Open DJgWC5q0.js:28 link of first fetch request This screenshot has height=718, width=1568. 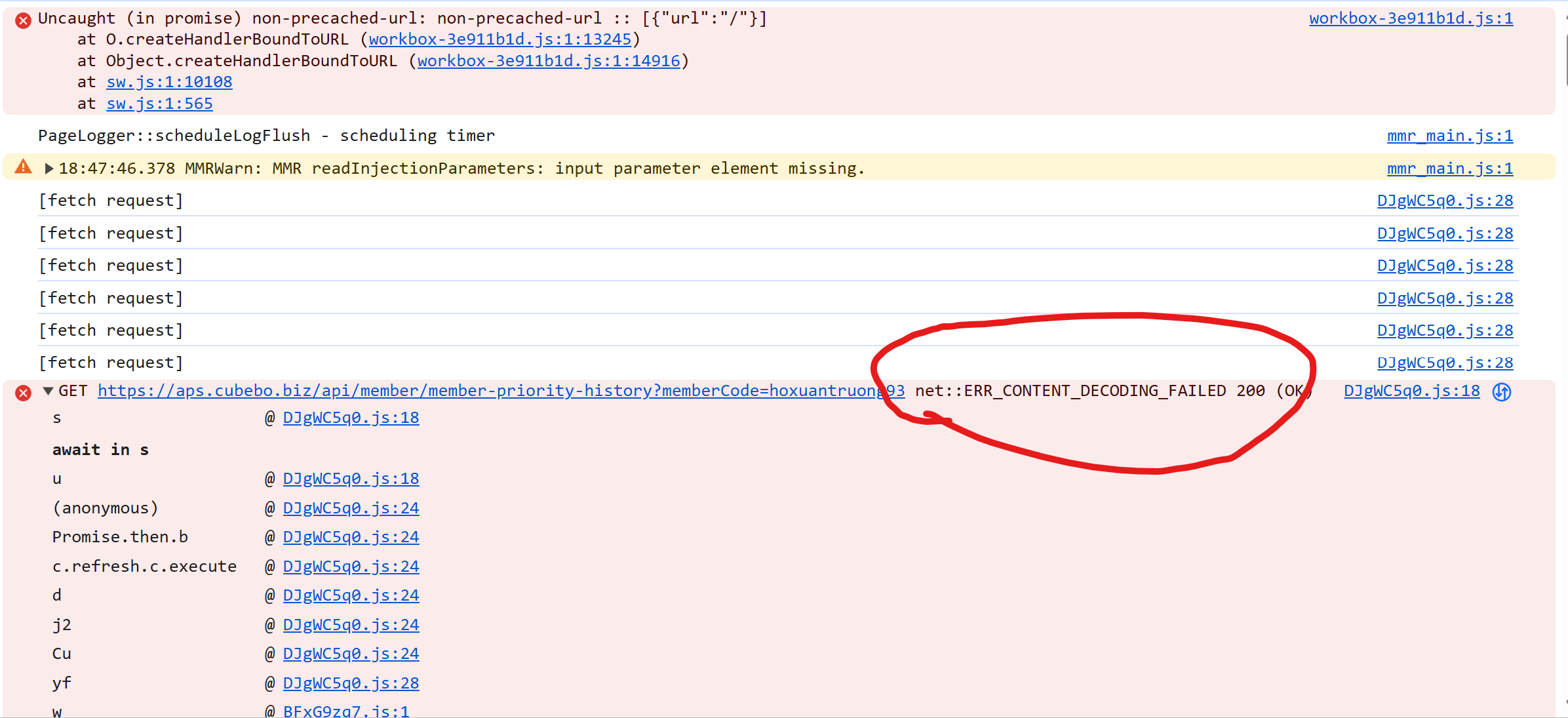[x=1445, y=201]
